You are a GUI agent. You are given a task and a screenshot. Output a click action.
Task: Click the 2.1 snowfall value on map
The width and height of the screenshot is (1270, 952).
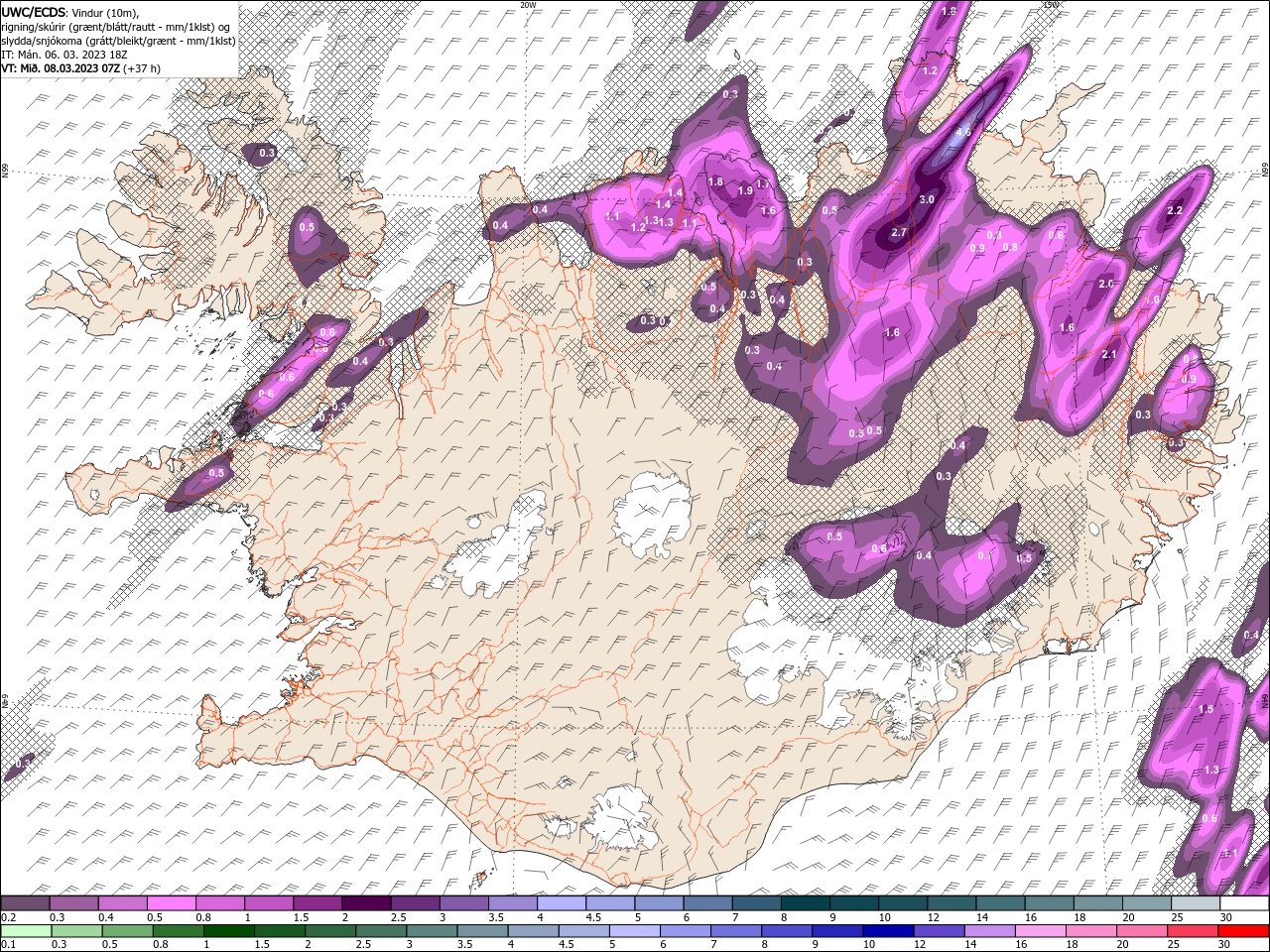coord(1109,354)
